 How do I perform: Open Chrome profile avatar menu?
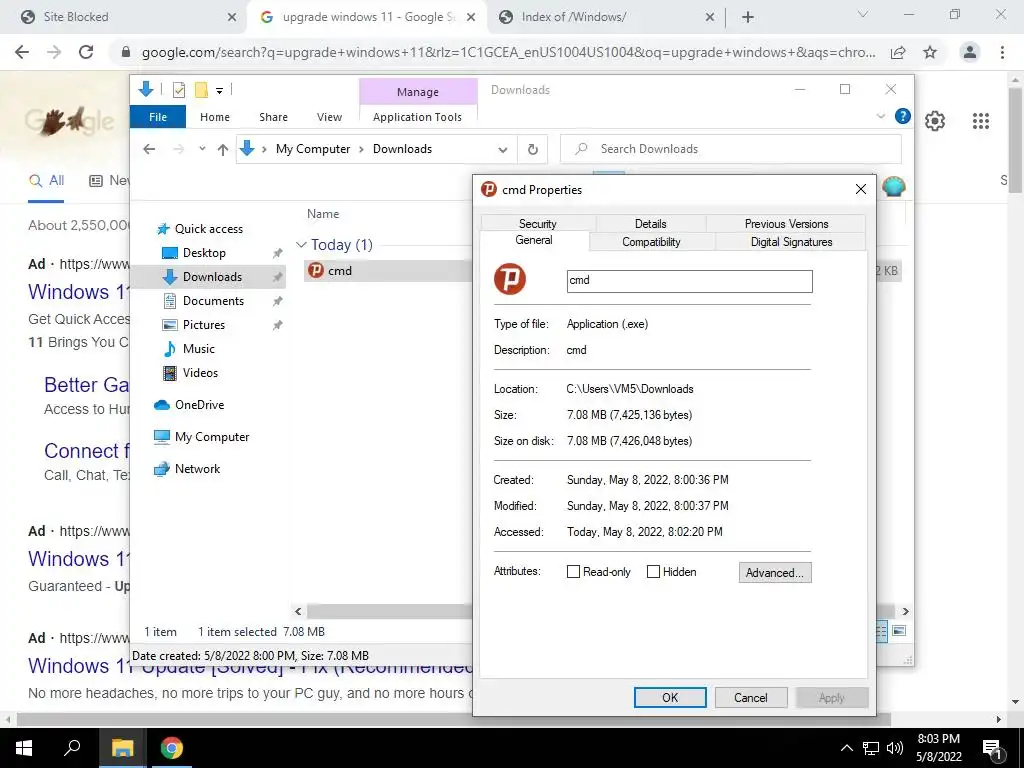tap(970, 52)
